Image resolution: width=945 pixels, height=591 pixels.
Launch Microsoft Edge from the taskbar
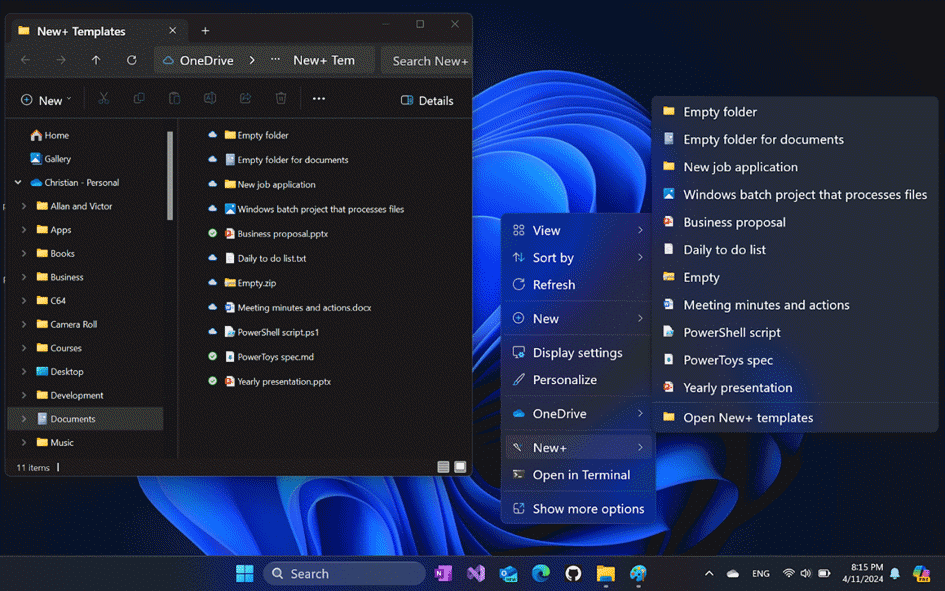tap(541, 573)
